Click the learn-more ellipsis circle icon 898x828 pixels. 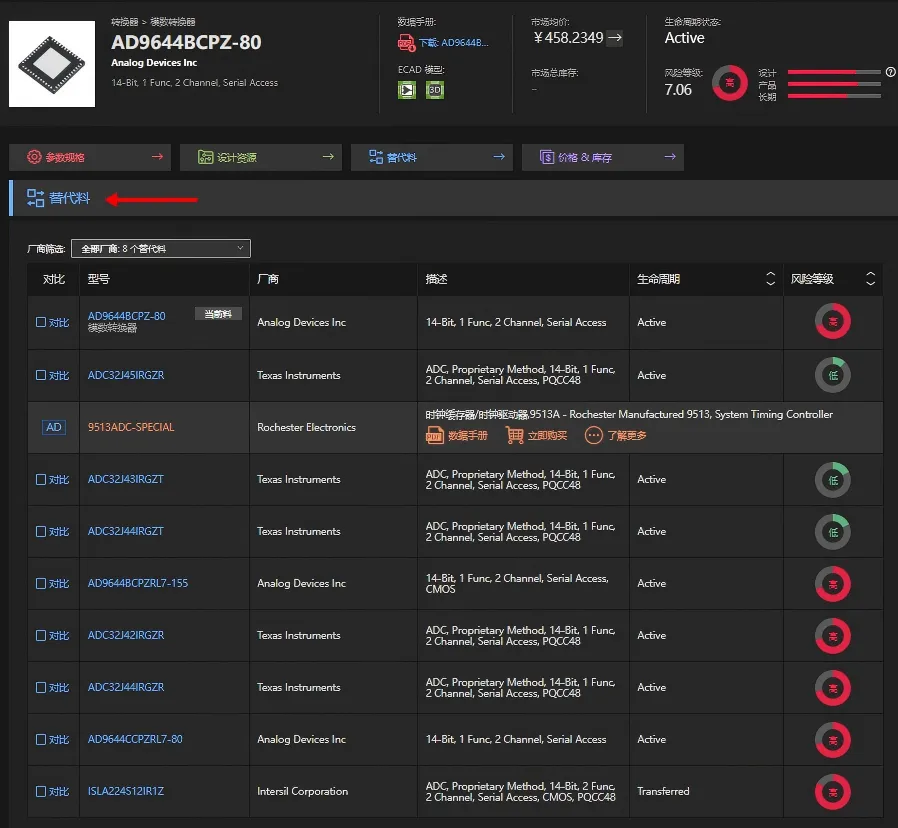pyautogui.click(x=593, y=436)
